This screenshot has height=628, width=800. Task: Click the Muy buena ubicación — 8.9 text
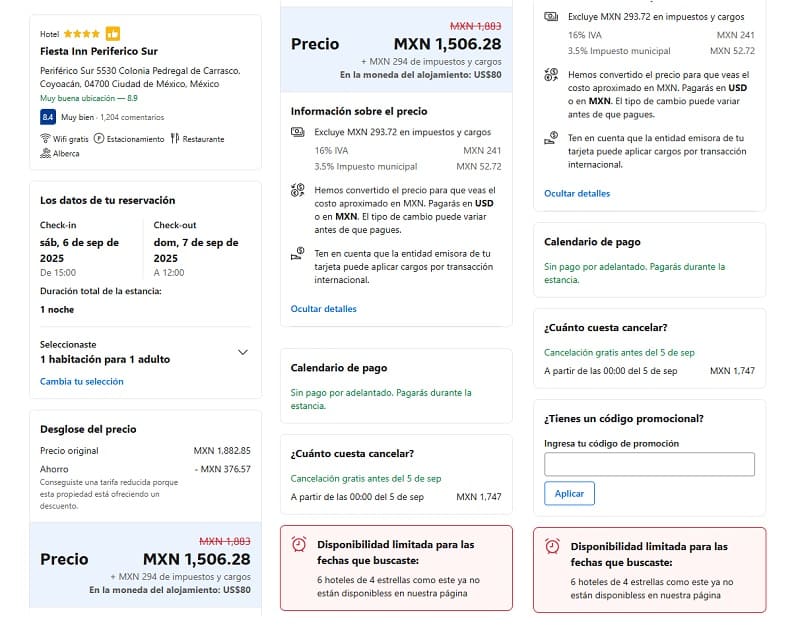click(x=89, y=98)
